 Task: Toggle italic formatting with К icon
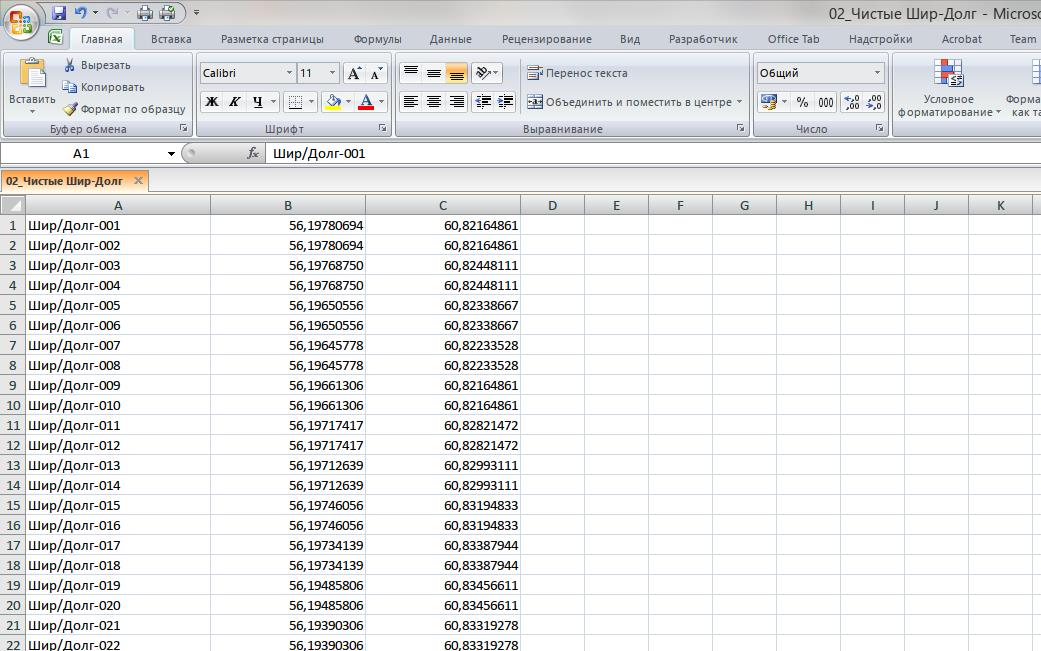coord(233,100)
